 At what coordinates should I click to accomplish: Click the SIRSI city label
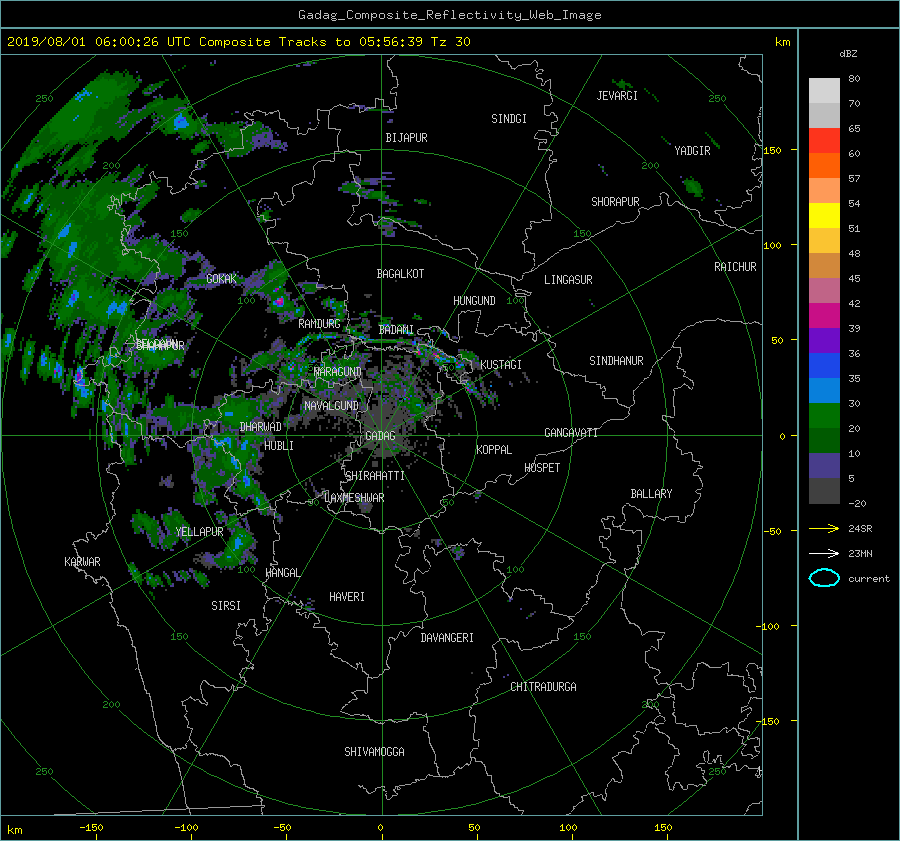pyautogui.click(x=226, y=606)
